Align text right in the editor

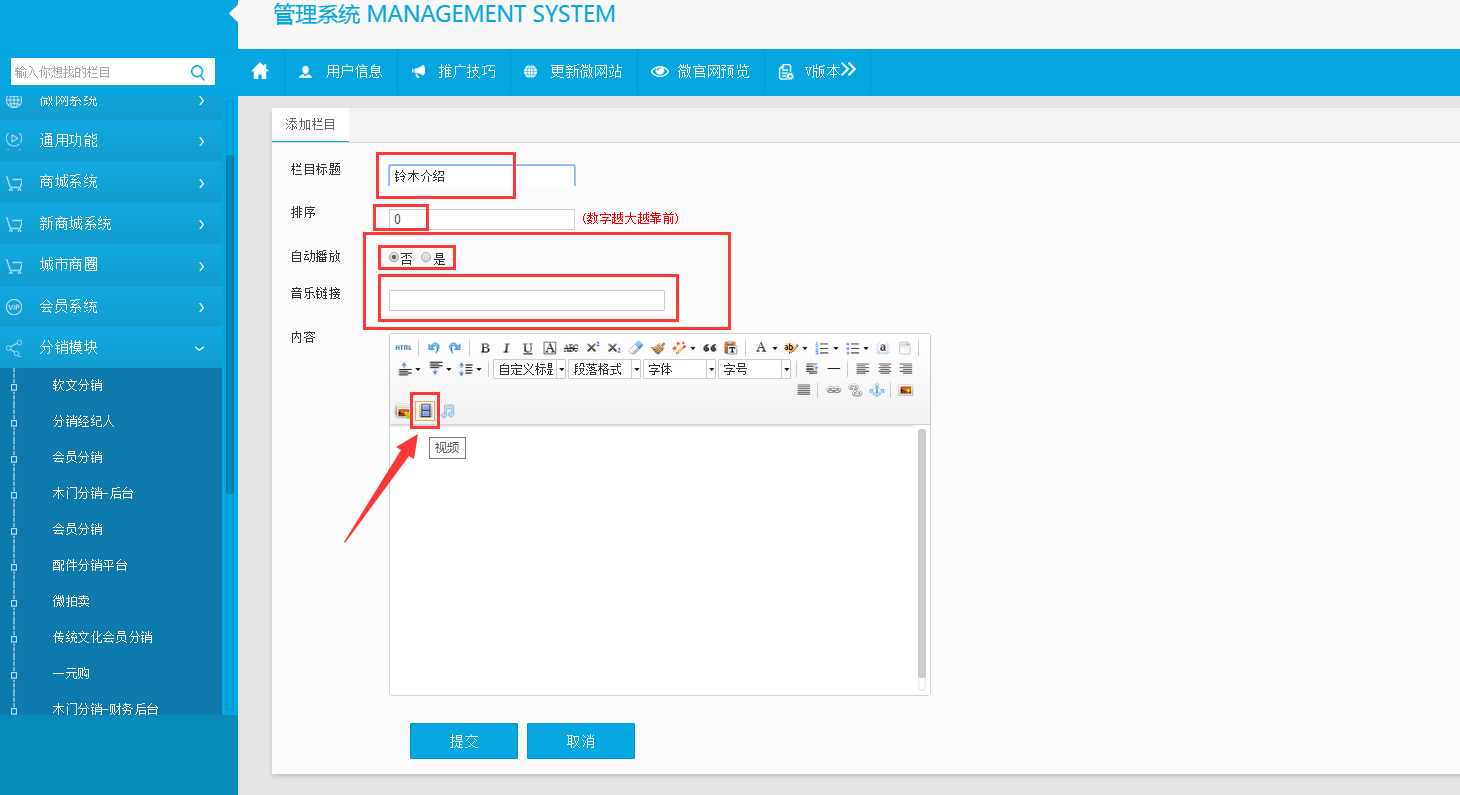tap(905, 369)
